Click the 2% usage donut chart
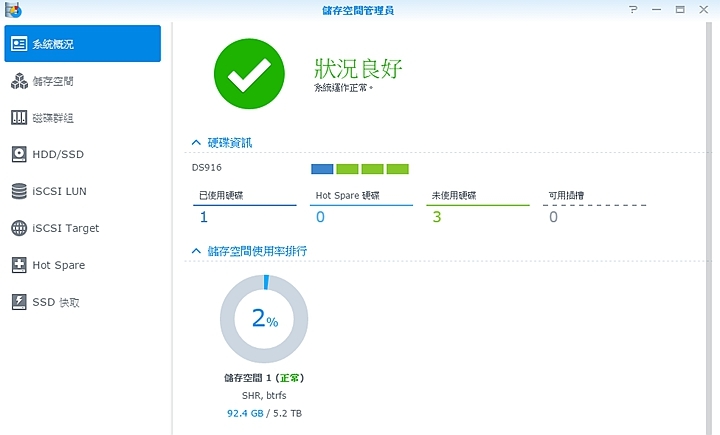Viewport: 720px width, 435px height. [x=264, y=319]
